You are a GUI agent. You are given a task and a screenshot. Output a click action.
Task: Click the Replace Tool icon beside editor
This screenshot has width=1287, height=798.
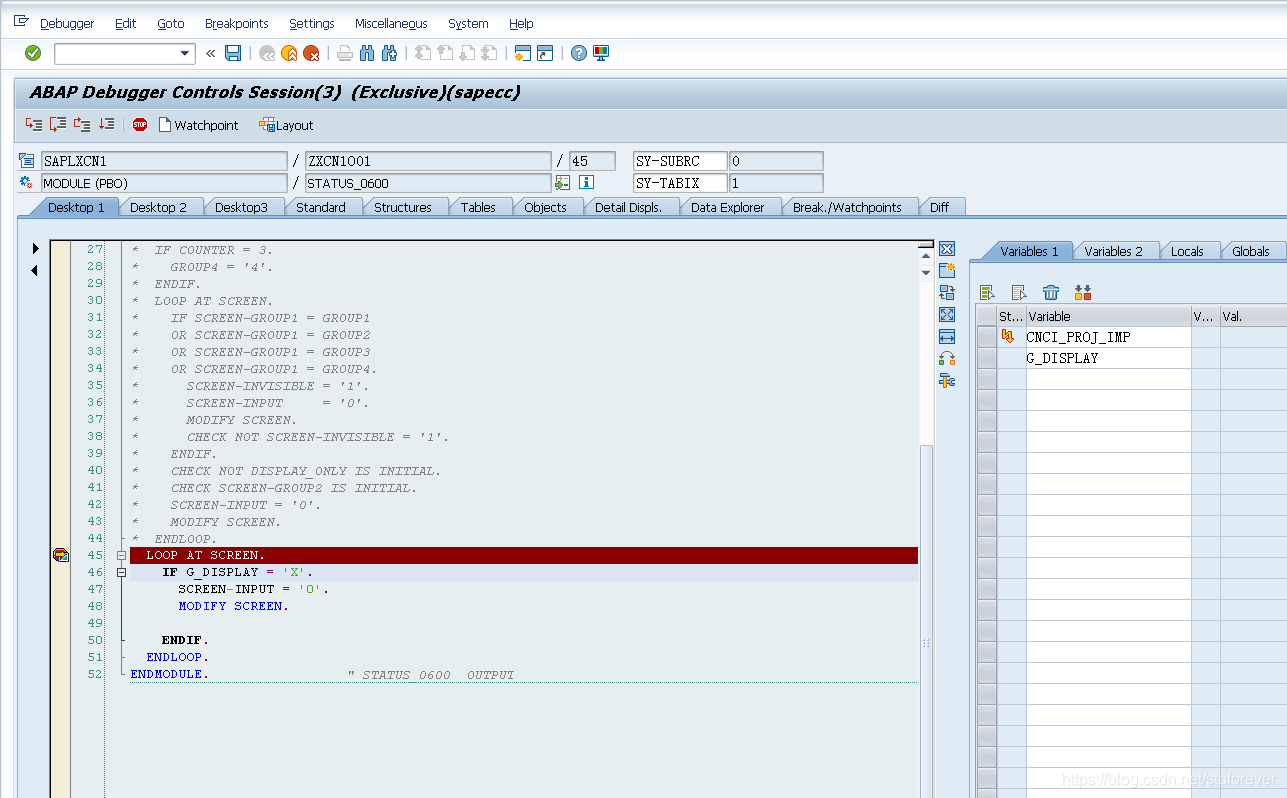[947, 292]
